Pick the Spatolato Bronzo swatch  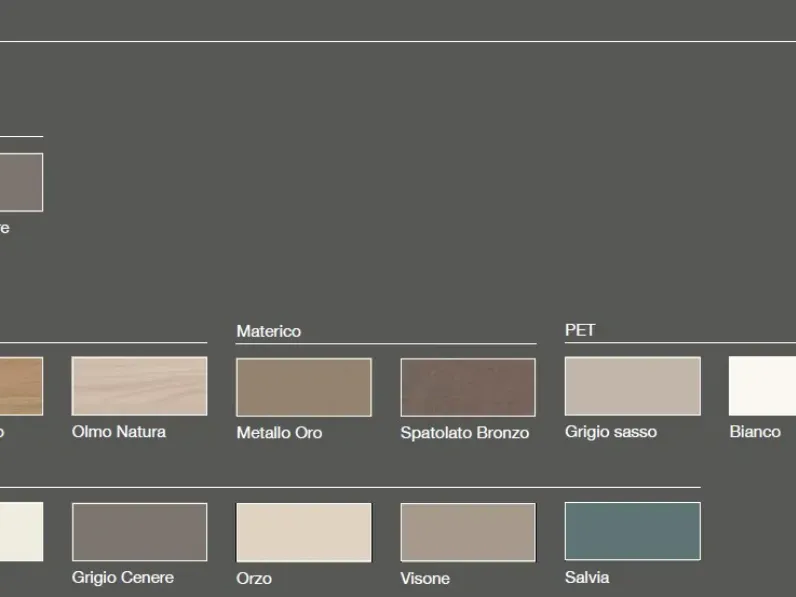pyautogui.click(x=468, y=387)
